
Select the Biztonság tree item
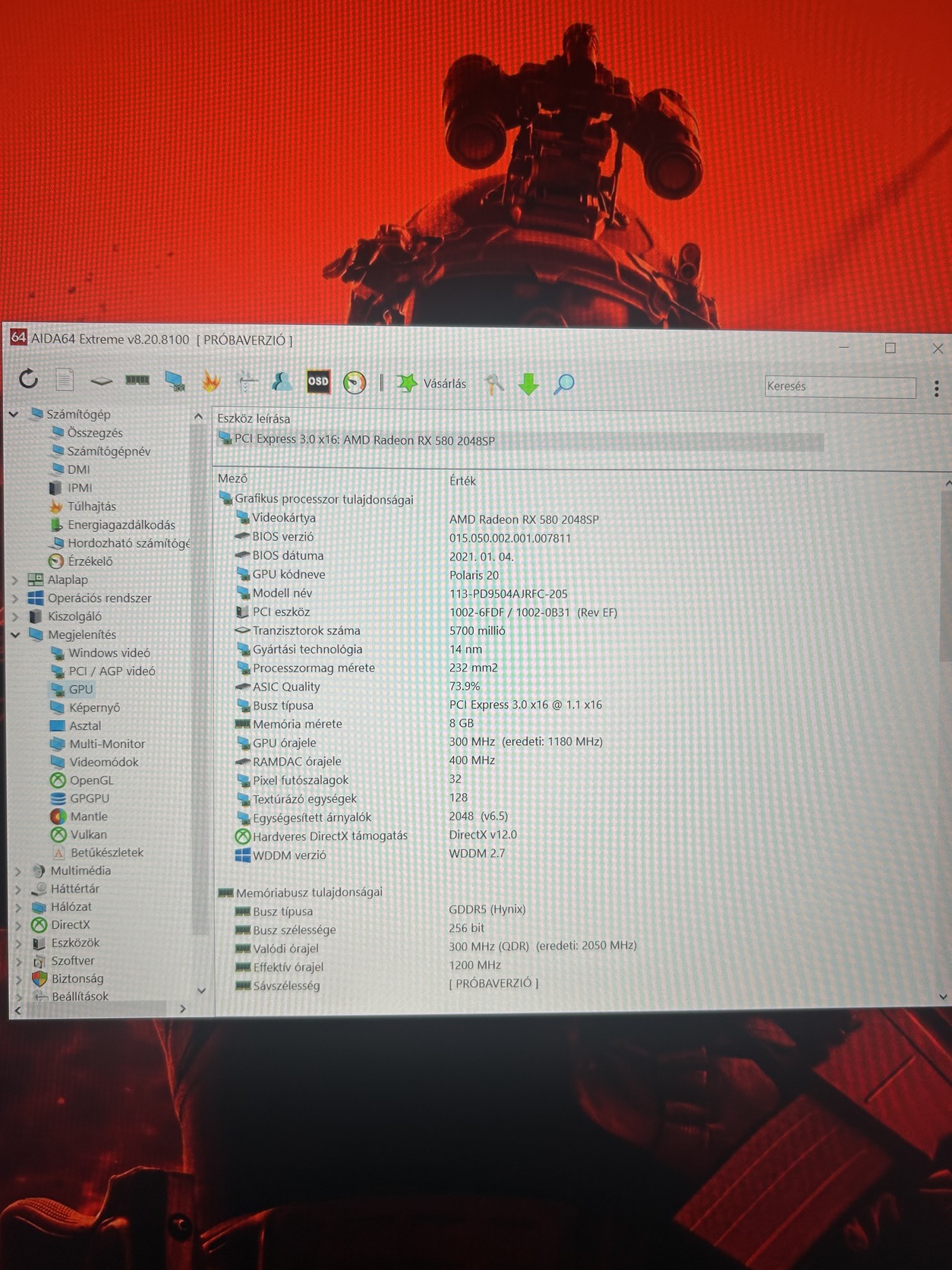pyautogui.click(x=77, y=979)
